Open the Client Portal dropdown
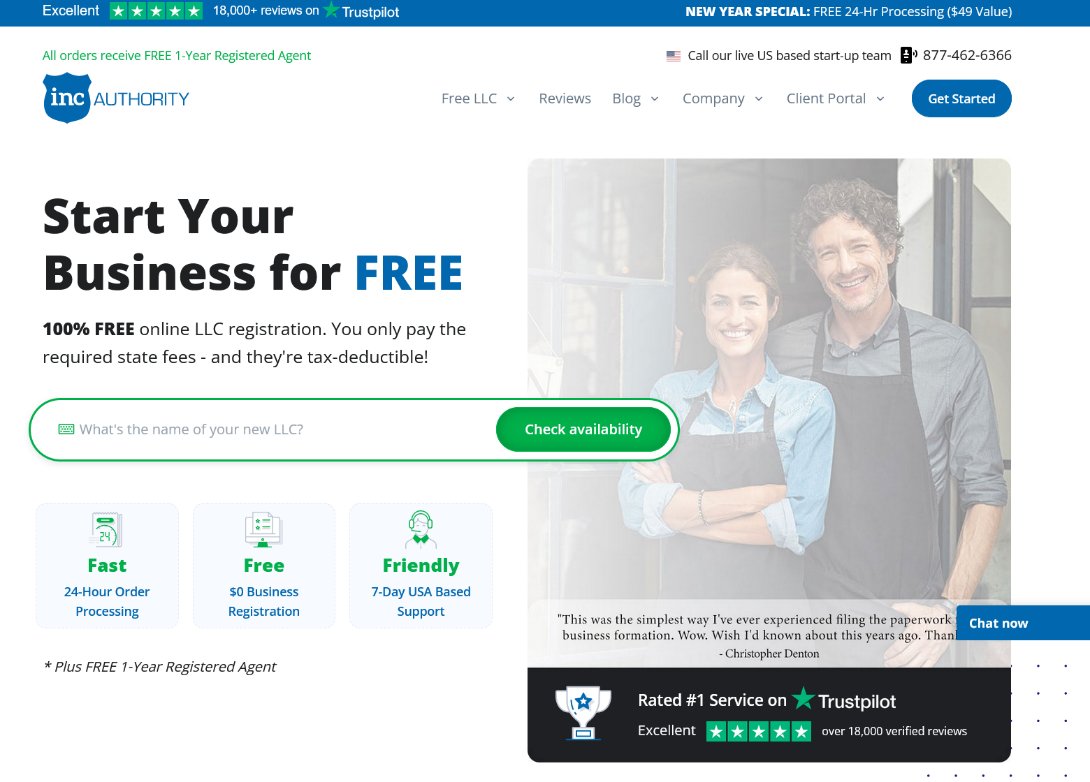This screenshot has height=782, width=1090. click(x=835, y=99)
